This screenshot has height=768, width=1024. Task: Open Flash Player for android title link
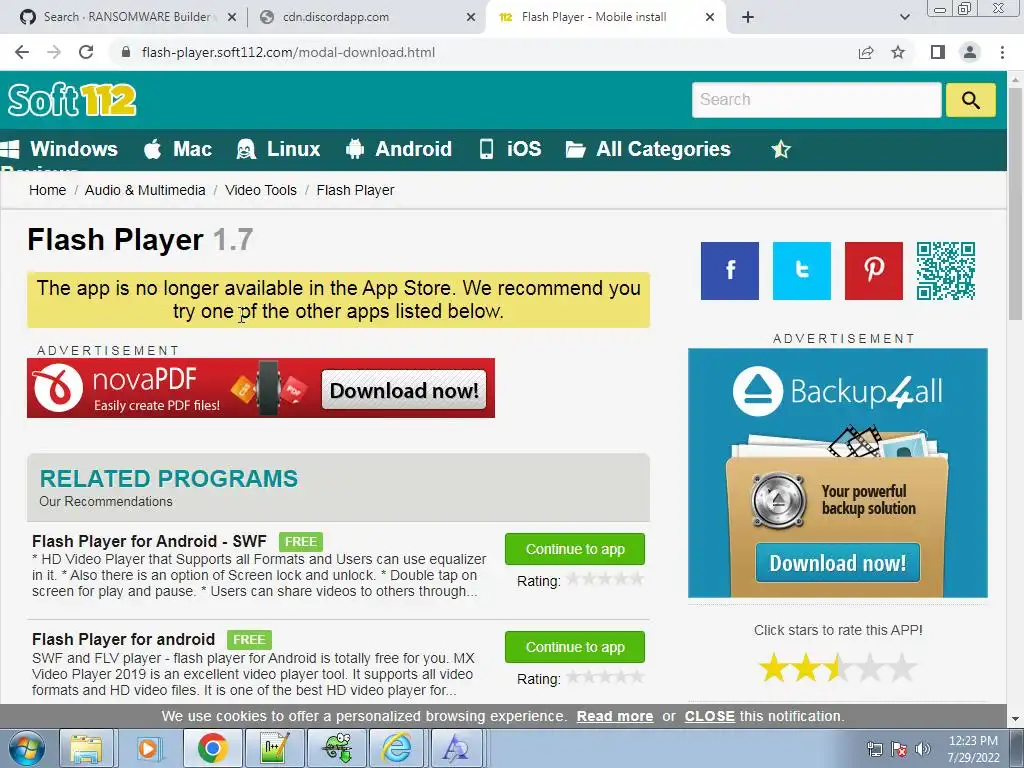click(123, 639)
